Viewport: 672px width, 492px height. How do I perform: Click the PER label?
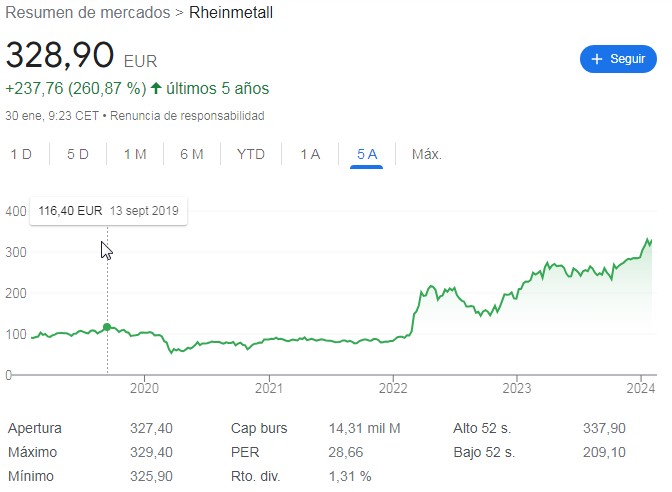(x=245, y=452)
